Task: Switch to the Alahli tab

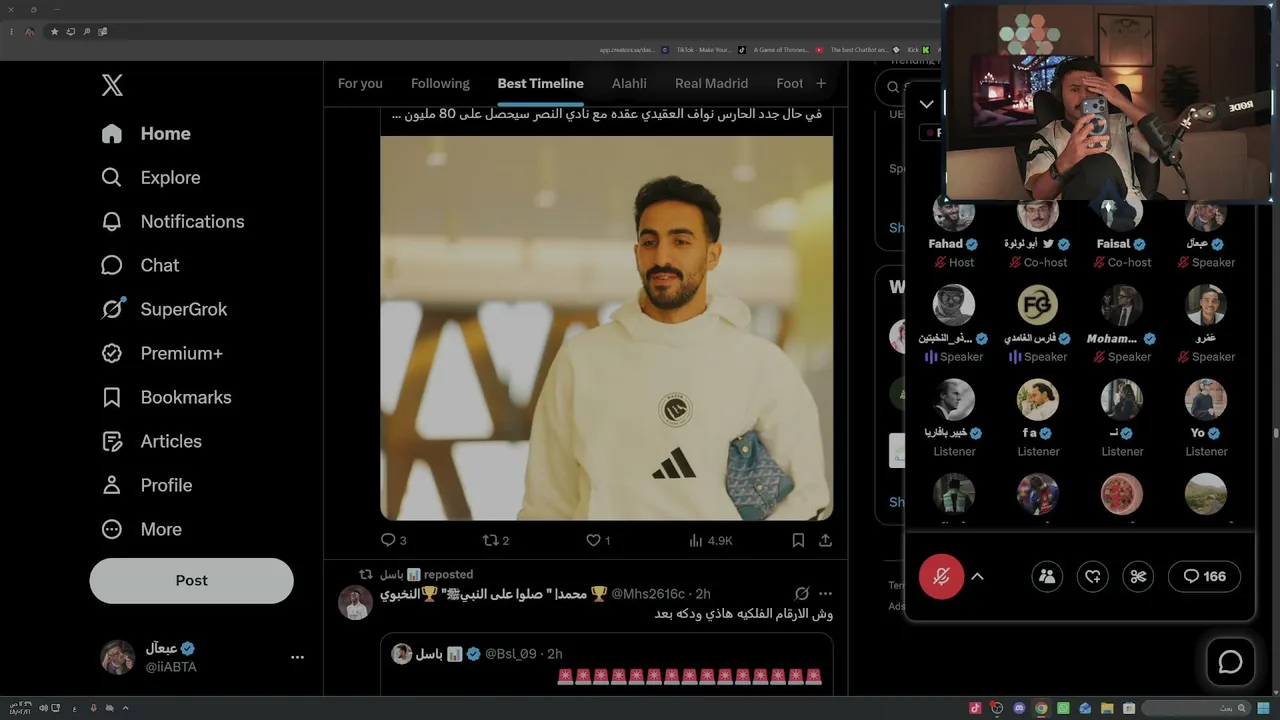Action: (629, 84)
